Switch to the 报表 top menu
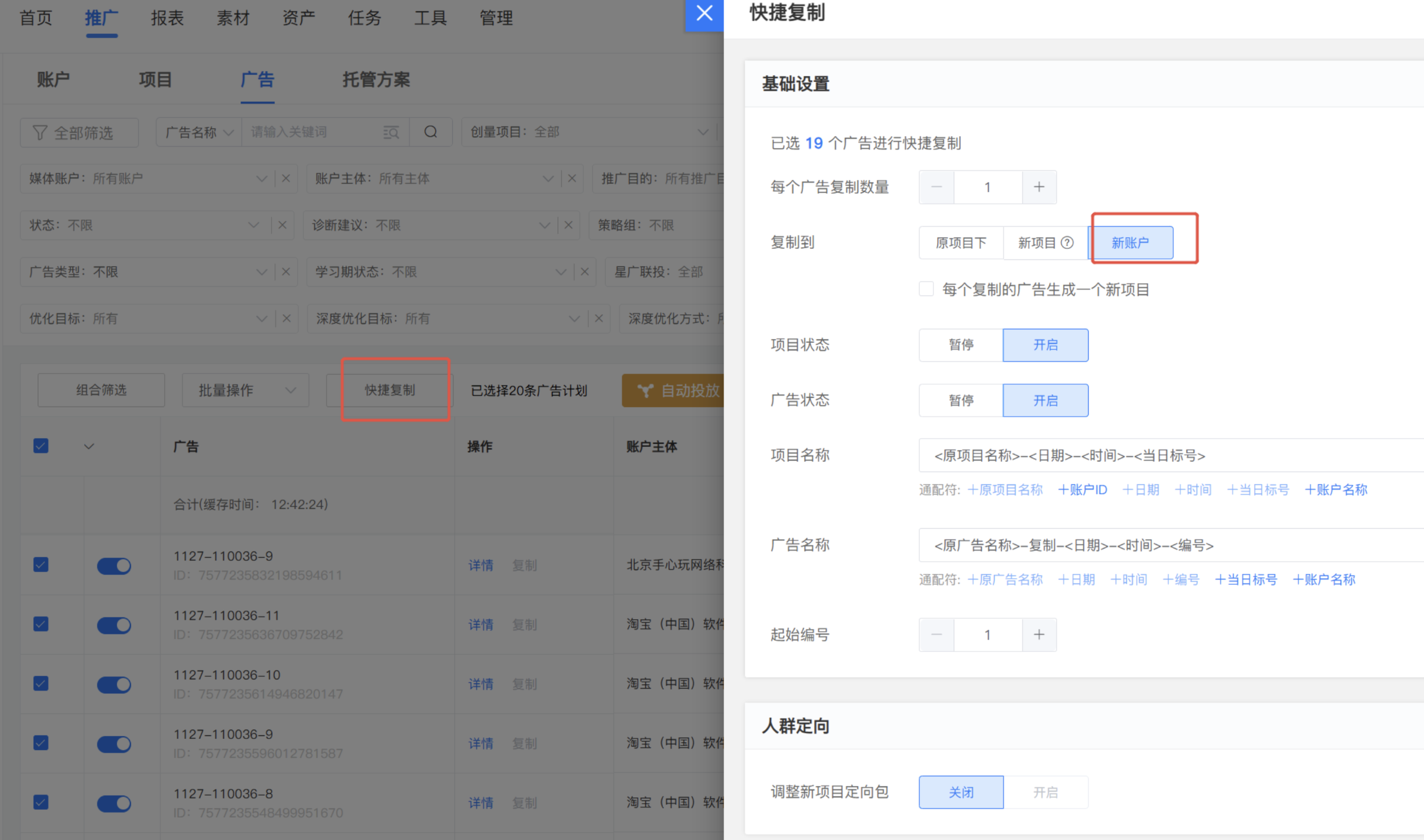This screenshot has height=840, width=1424. (x=168, y=18)
